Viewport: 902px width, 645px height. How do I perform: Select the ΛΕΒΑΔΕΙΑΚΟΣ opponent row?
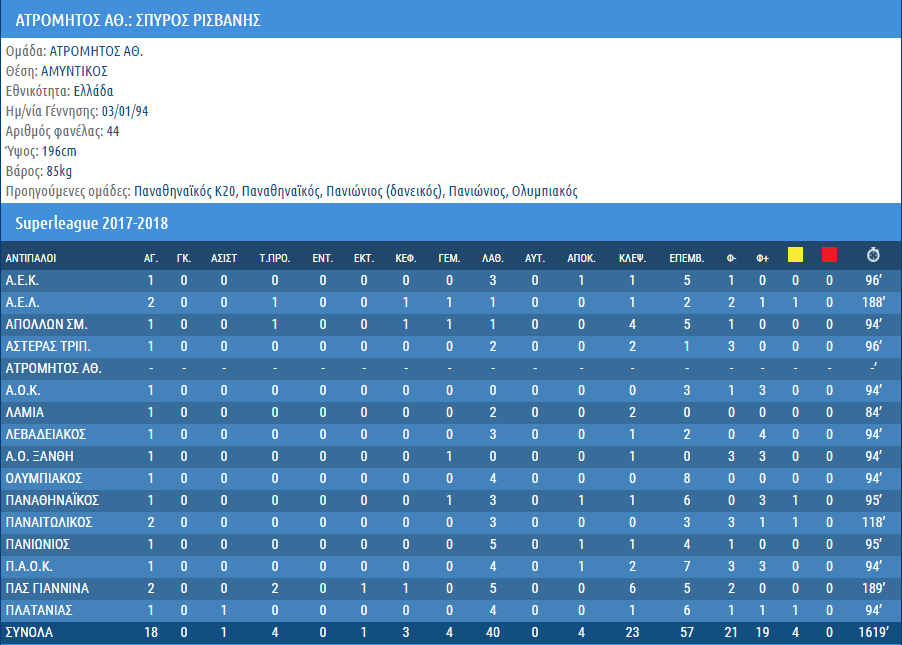(x=451, y=434)
